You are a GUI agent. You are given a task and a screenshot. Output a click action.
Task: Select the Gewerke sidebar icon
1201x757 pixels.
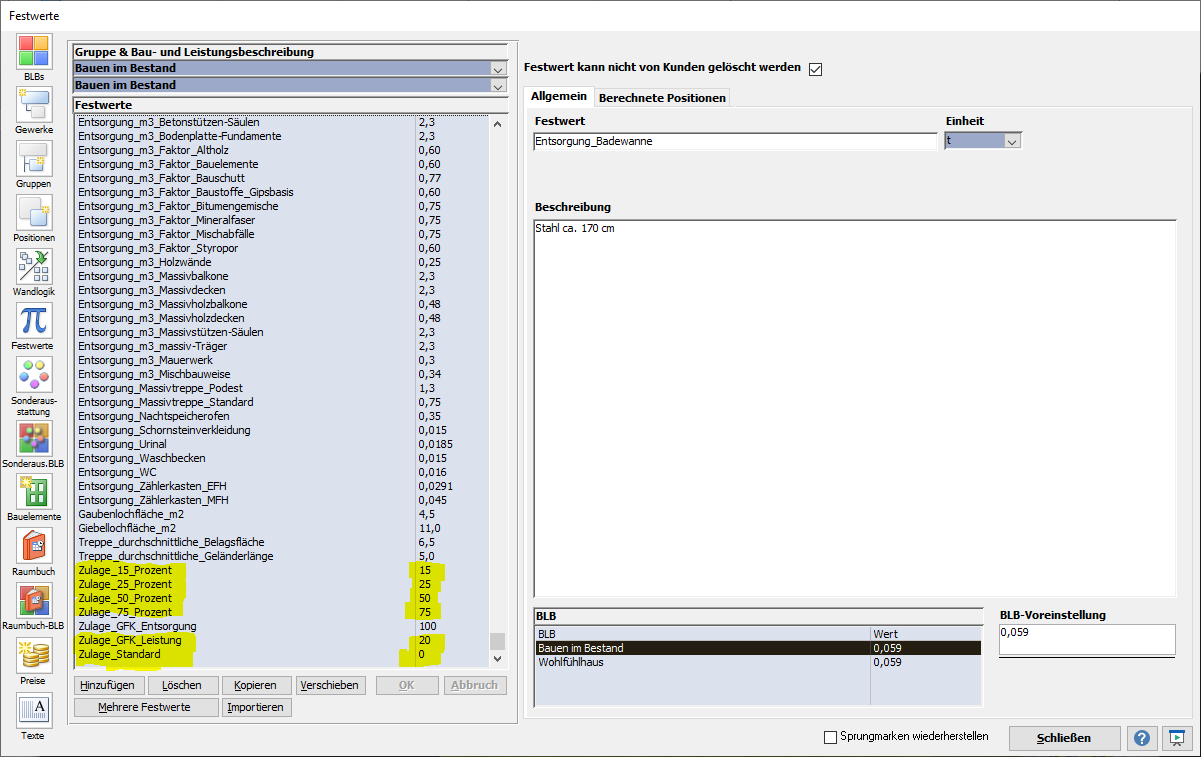pos(33,105)
